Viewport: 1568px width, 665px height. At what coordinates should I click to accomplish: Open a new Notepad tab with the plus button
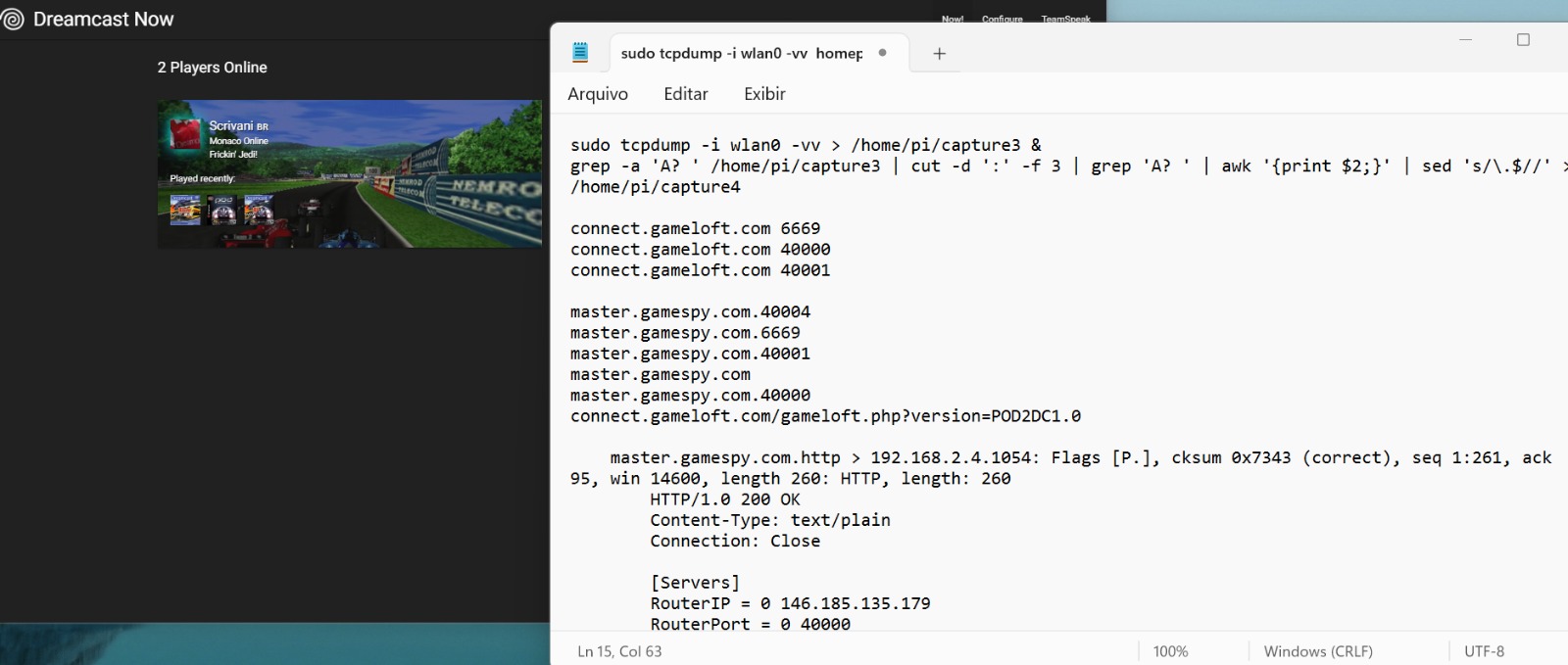pyautogui.click(x=939, y=54)
